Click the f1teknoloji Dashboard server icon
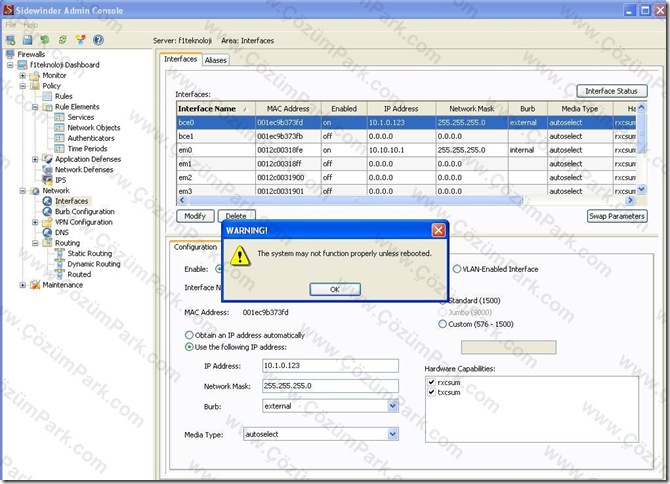 pyautogui.click(x=22, y=65)
